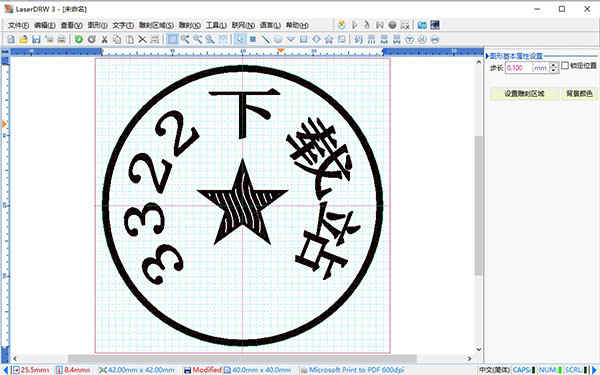The width and height of the screenshot is (600, 375).
Task: Click the 背景颜色 background color button
Action: pos(579,93)
